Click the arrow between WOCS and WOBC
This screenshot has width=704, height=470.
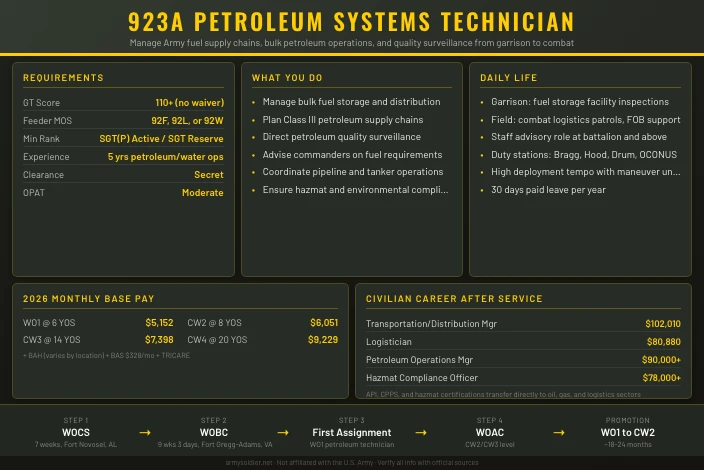pos(145,433)
